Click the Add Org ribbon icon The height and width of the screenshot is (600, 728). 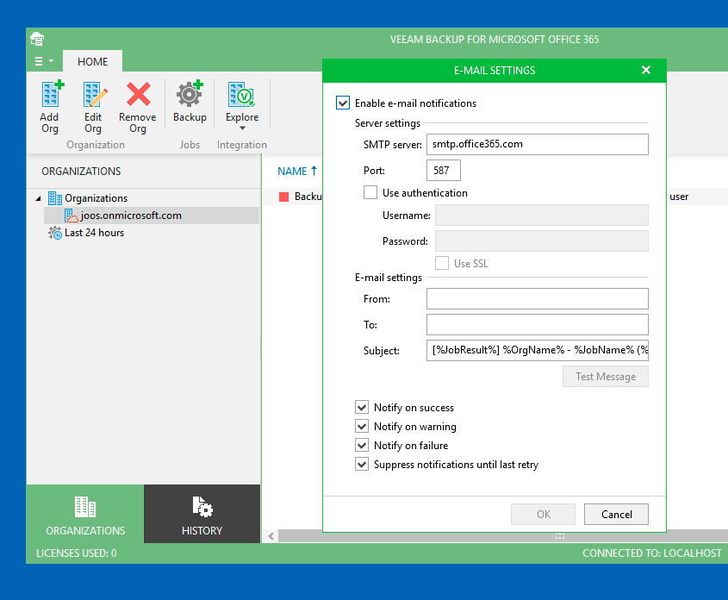coord(50,94)
